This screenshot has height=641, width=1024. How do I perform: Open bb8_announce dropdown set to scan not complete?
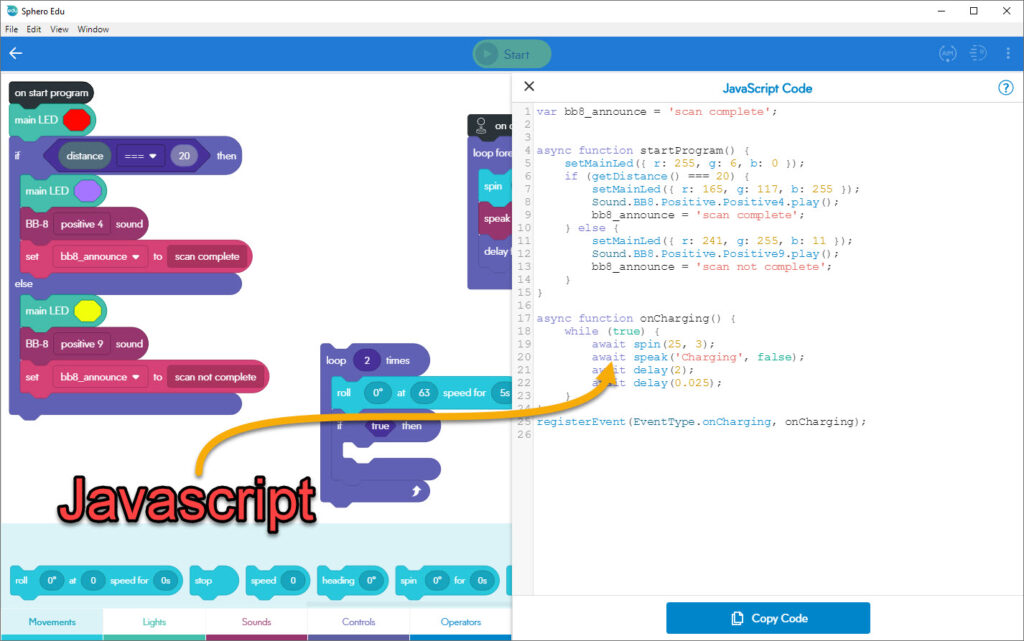[x=99, y=377]
